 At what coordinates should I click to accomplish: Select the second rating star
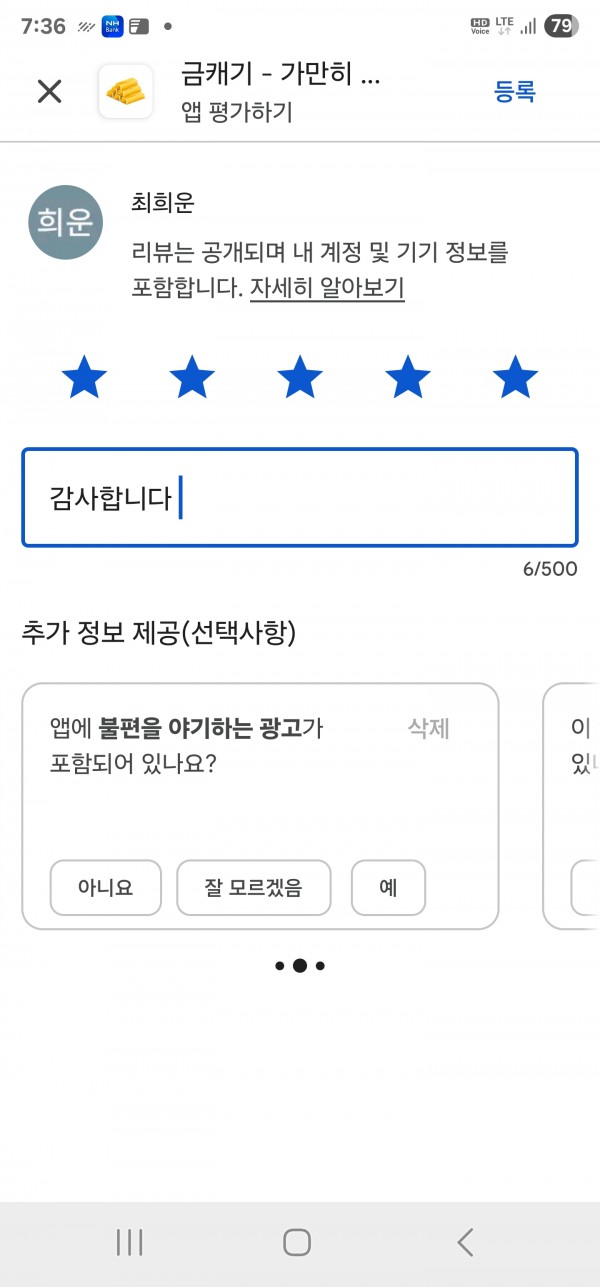click(192, 379)
